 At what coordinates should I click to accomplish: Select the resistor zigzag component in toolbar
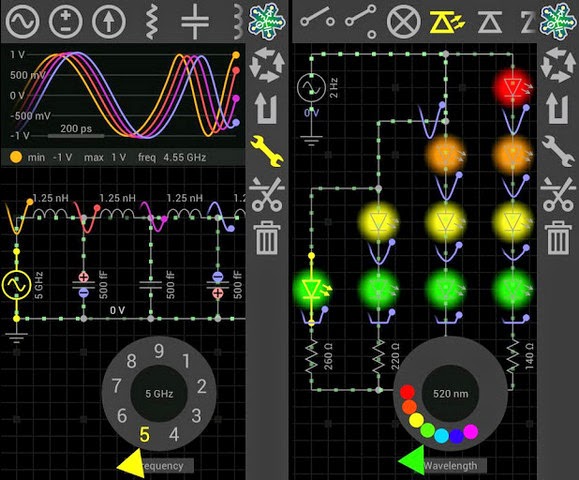point(152,21)
